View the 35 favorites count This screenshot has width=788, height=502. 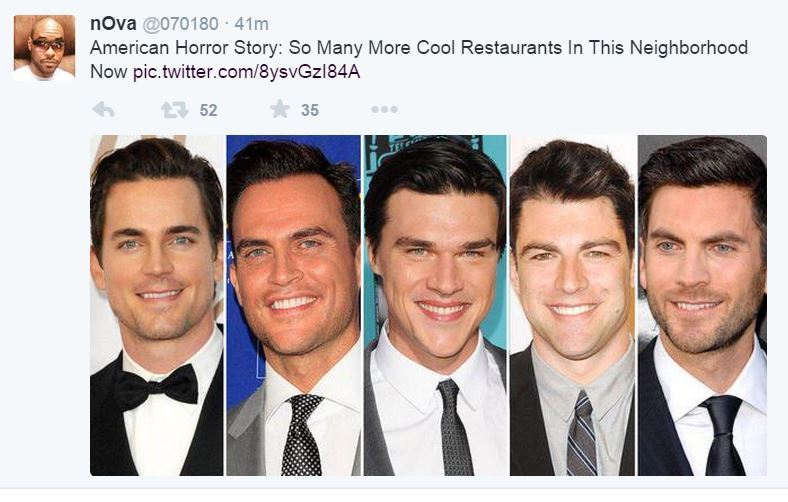310,110
